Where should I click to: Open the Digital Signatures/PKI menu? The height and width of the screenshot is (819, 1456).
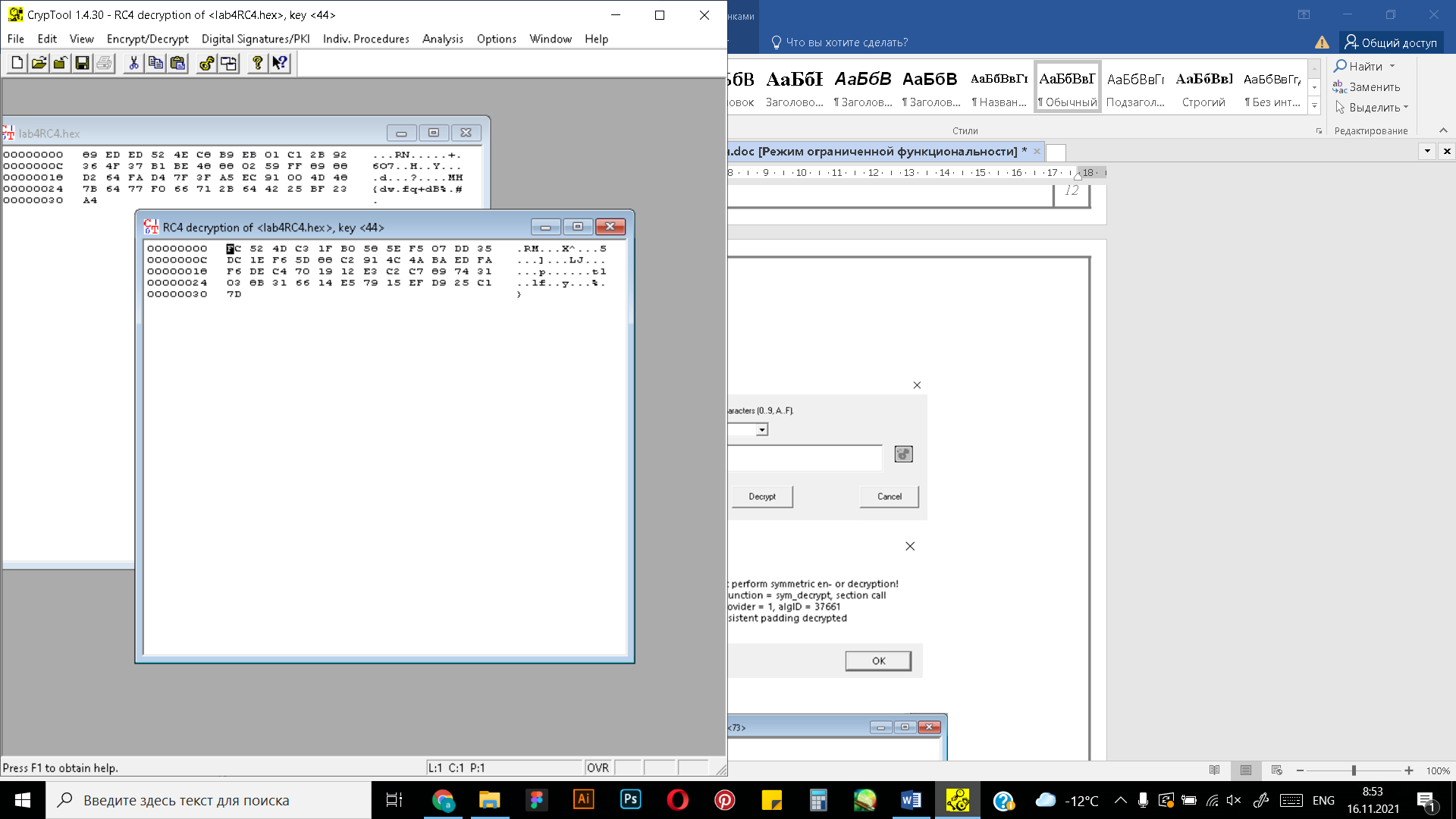[256, 39]
